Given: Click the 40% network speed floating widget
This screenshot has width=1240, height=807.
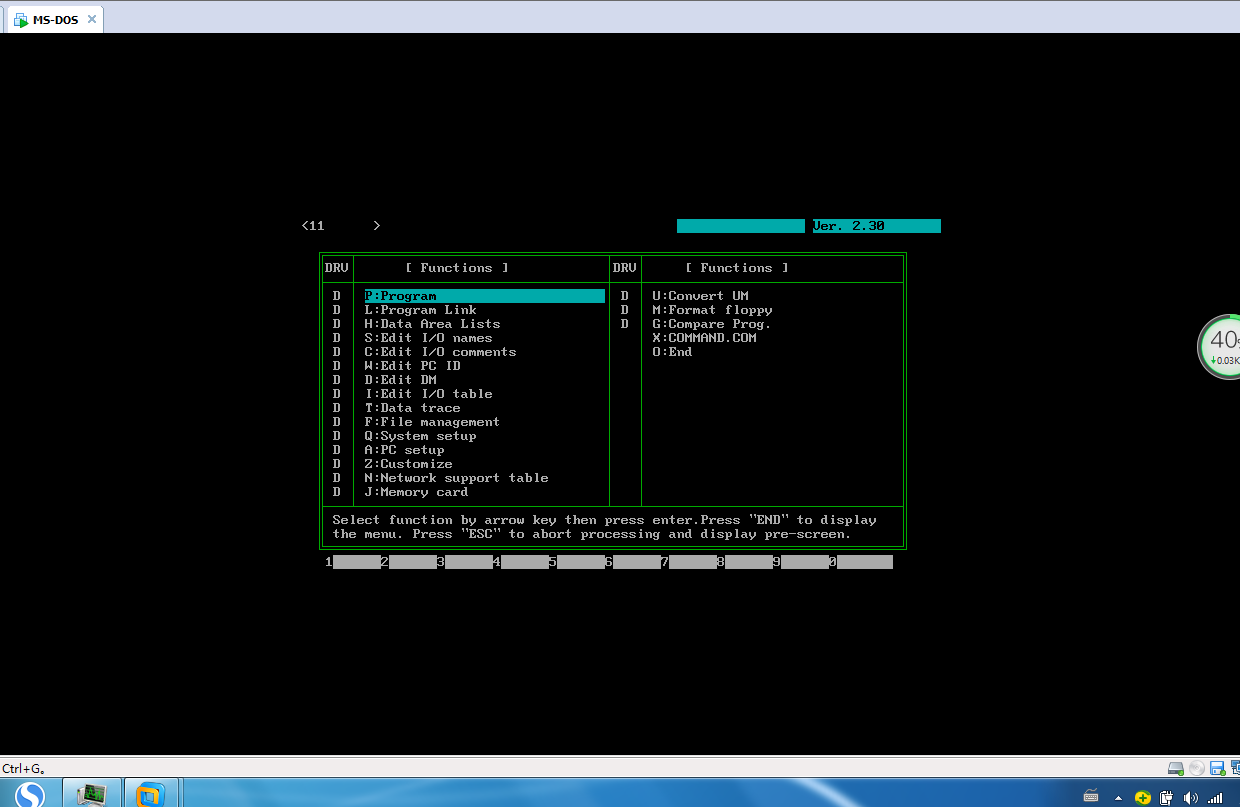Looking at the screenshot, I should point(1221,347).
